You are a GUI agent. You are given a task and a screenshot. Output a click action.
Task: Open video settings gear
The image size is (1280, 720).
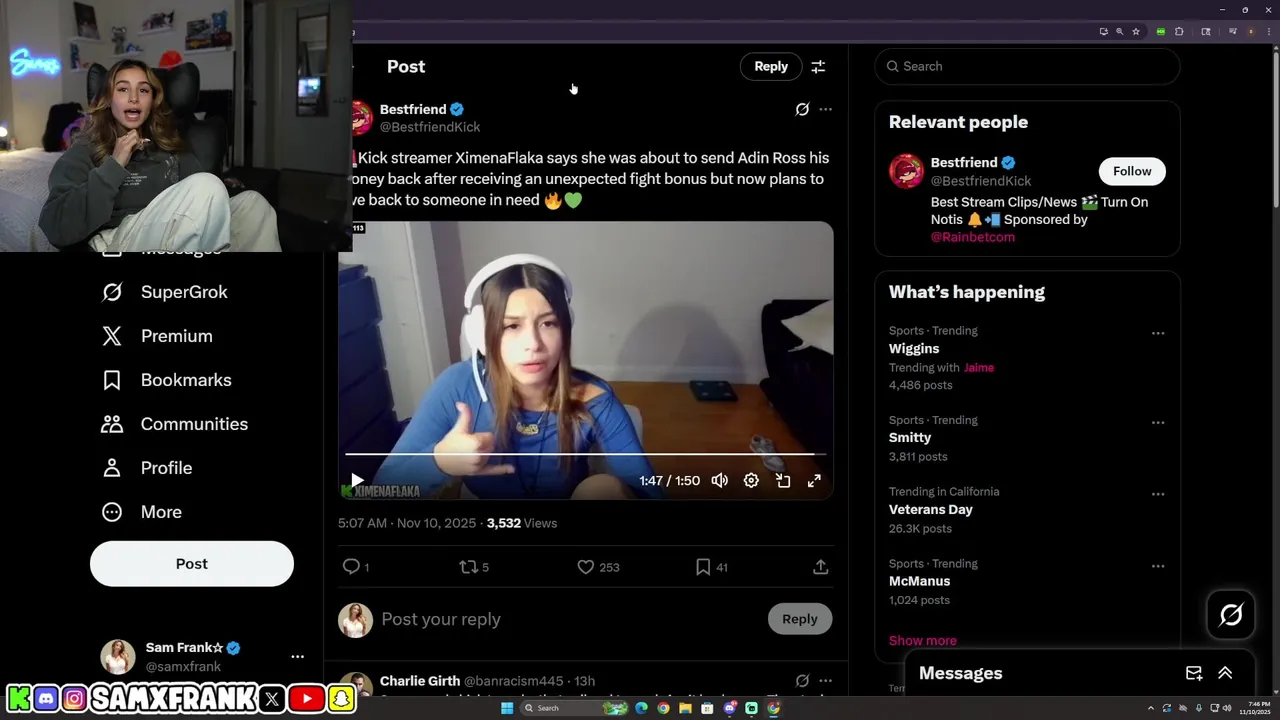click(x=751, y=481)
